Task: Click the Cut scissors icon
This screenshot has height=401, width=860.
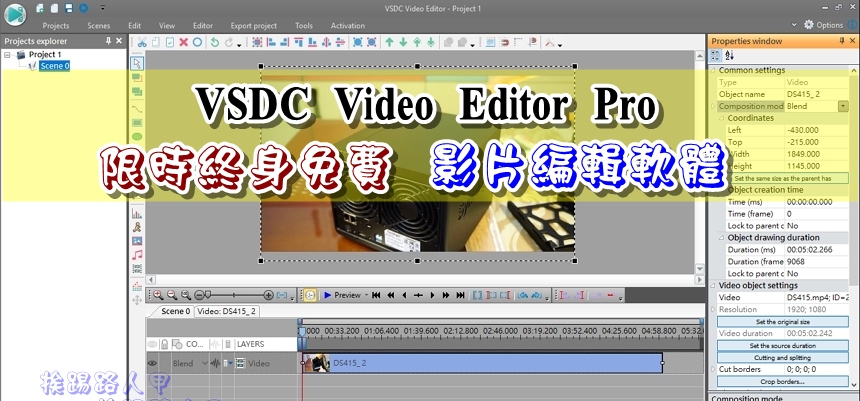Action: coord(142,42)
